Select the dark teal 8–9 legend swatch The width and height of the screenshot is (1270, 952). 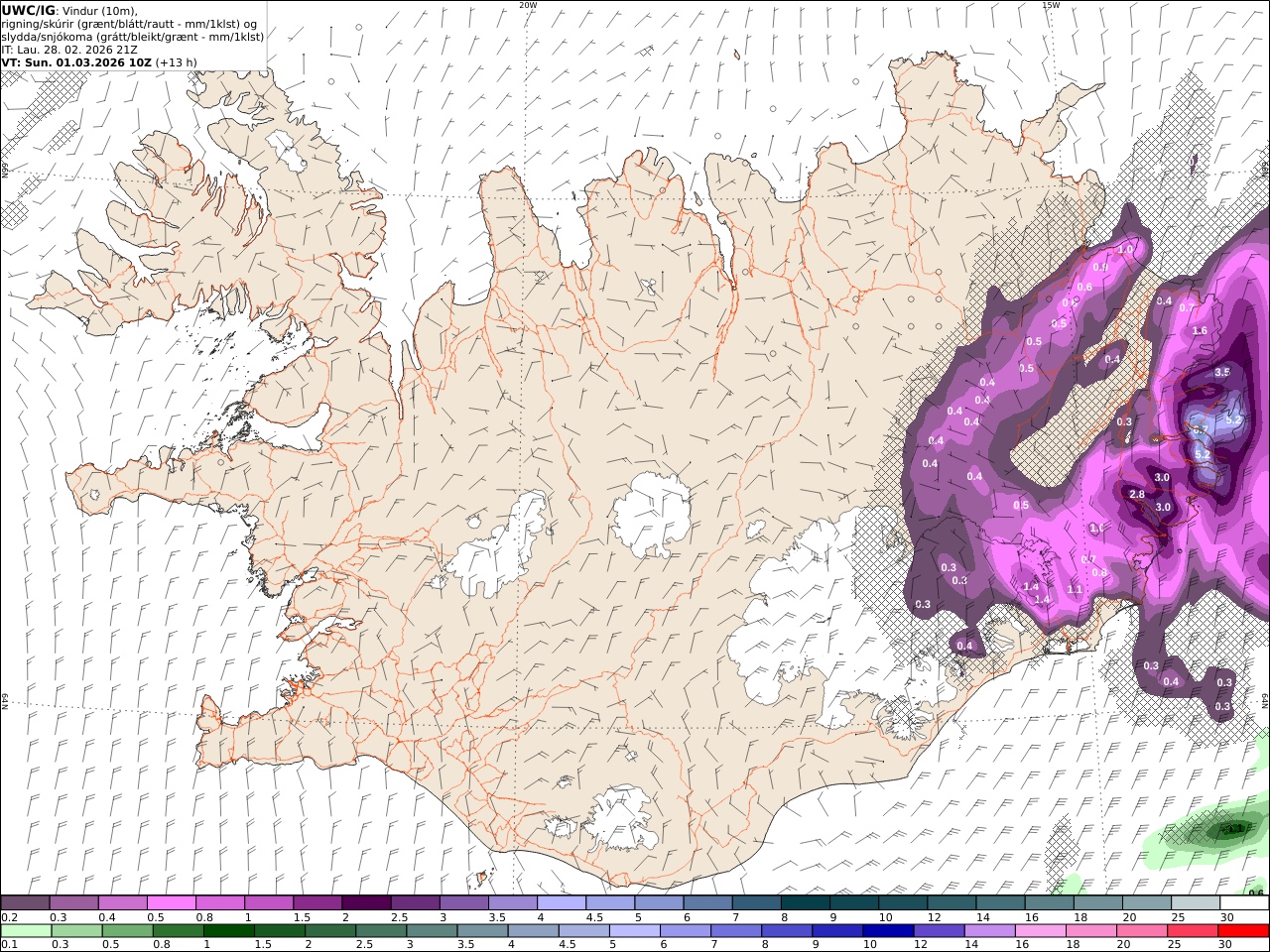(804, 902)
